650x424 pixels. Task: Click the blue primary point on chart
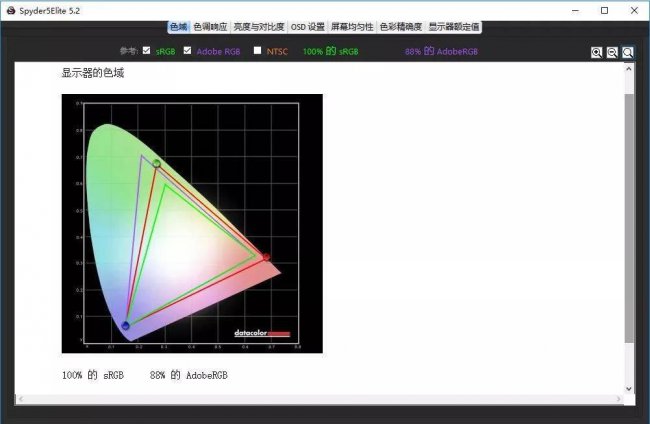coord(126,326)
